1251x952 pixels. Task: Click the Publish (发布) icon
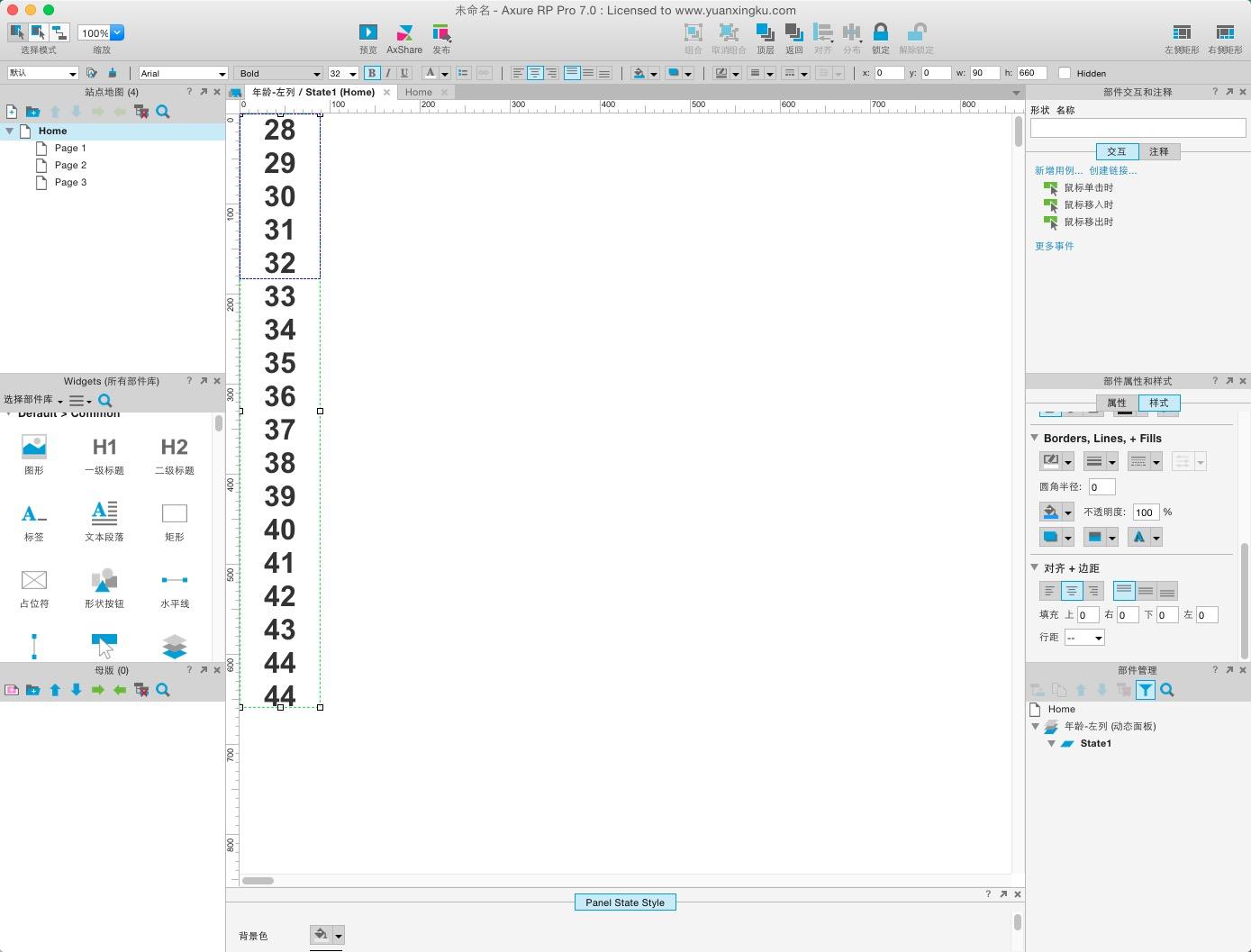pos(441,33)
